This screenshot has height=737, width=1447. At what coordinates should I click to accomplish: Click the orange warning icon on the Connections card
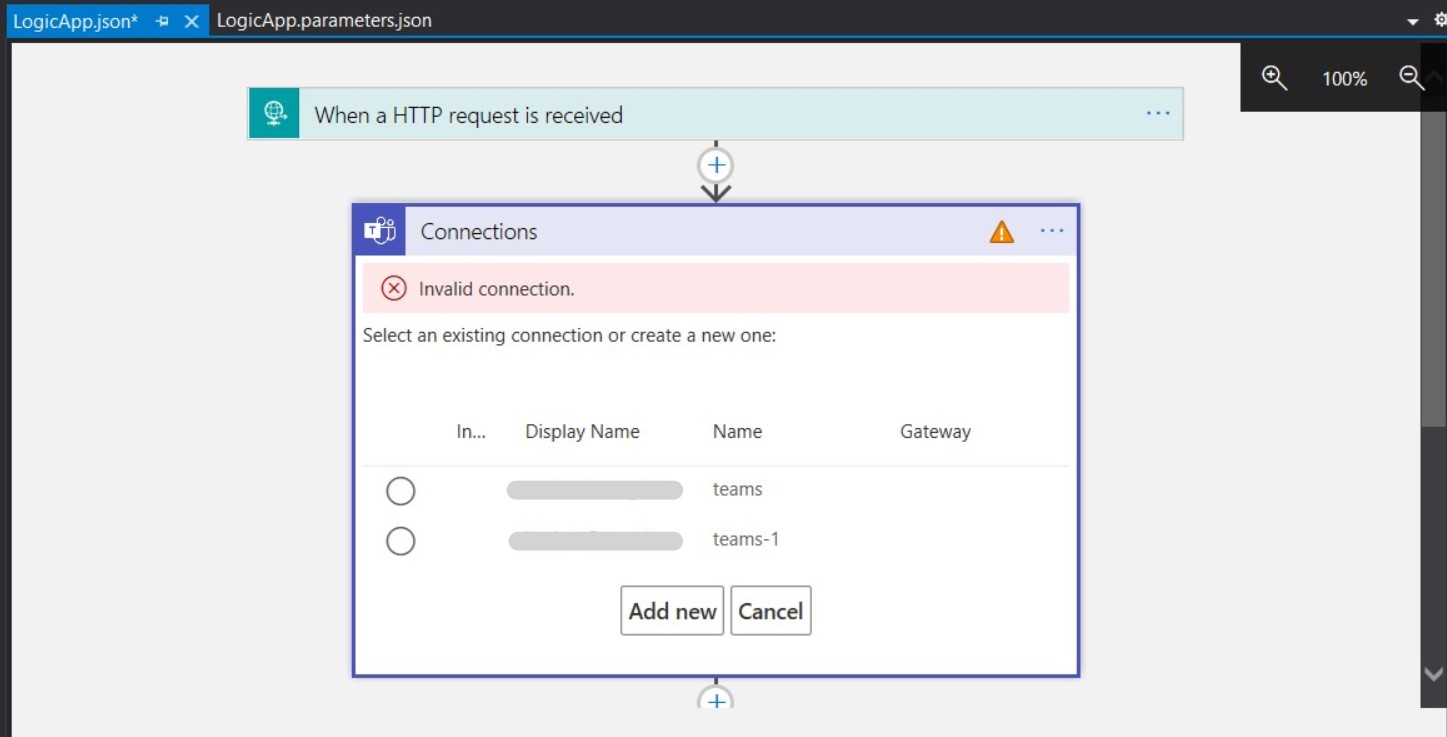pos(1001,232)
